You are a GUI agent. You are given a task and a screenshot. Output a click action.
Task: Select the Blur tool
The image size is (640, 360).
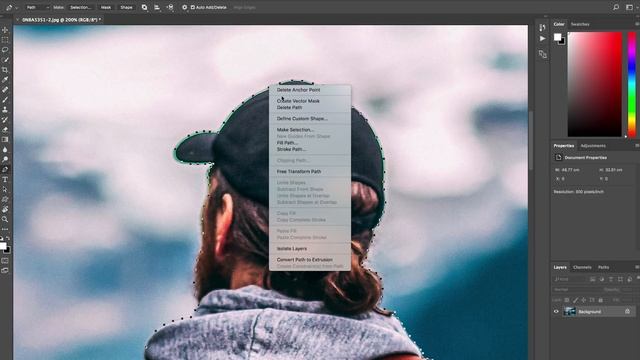point(5,149)
